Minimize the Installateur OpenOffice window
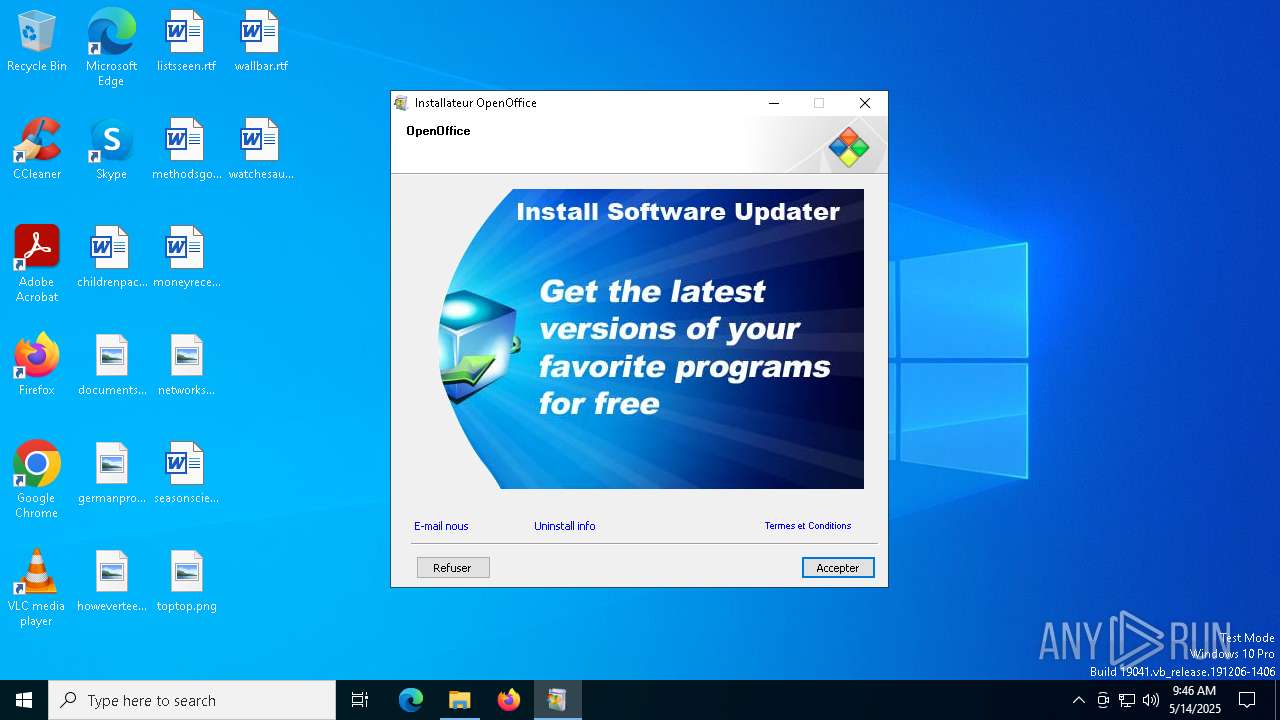Screen dimensions: 1280x720 [x=774, y=103]
